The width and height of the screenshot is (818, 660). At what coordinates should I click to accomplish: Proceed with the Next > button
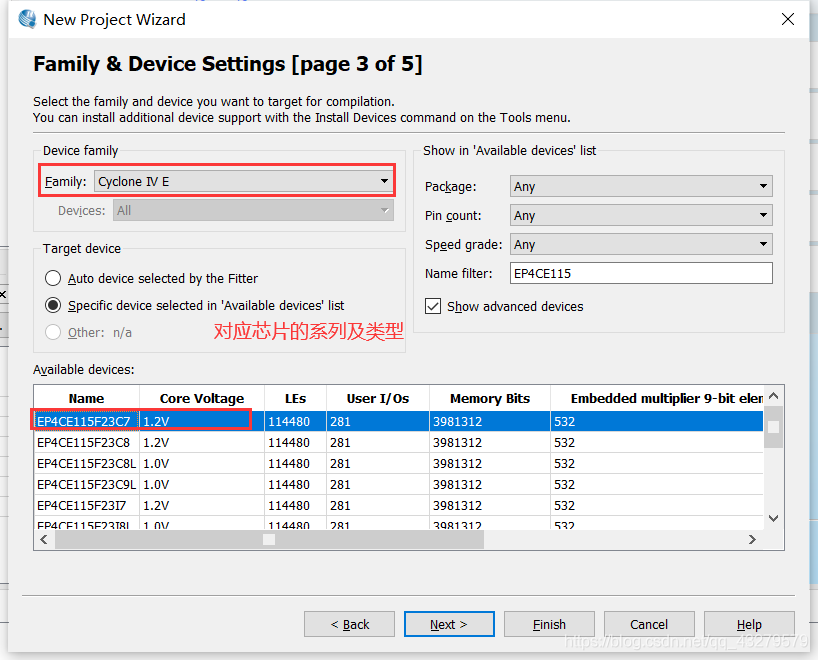449,624
